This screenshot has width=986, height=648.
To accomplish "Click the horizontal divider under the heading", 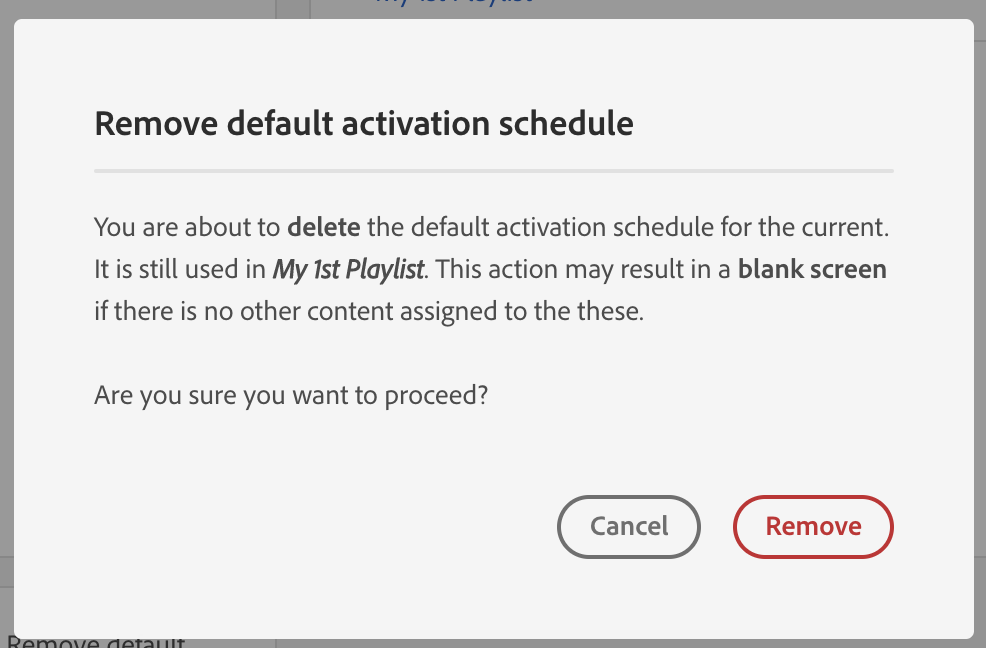I will tap(494, 170).
